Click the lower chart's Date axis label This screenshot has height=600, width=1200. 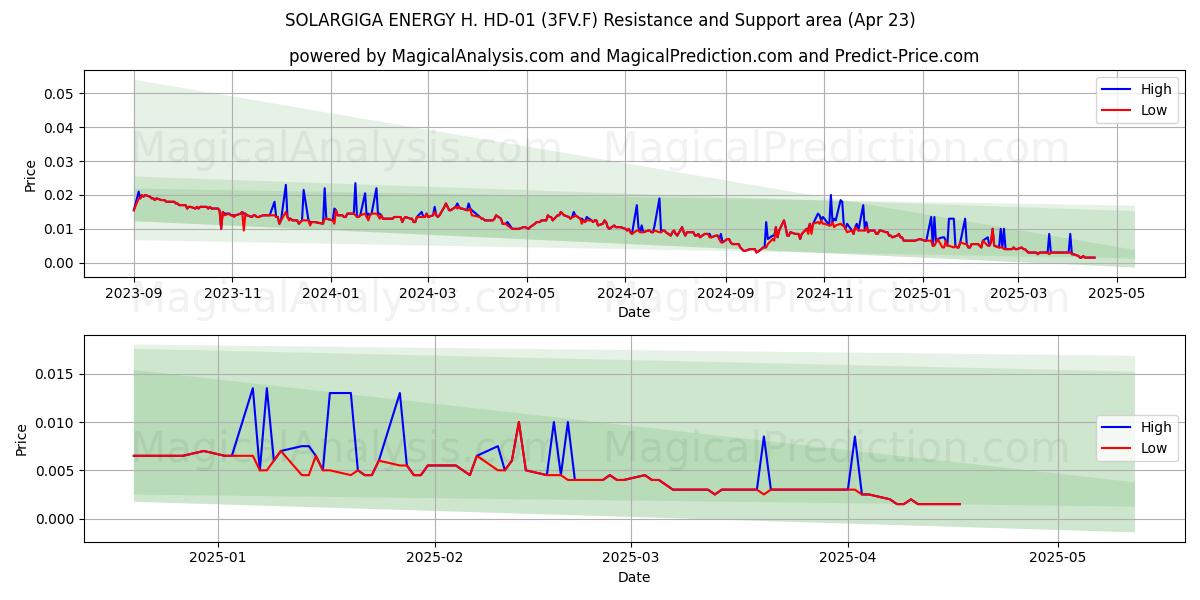click(x=634, y=577)
